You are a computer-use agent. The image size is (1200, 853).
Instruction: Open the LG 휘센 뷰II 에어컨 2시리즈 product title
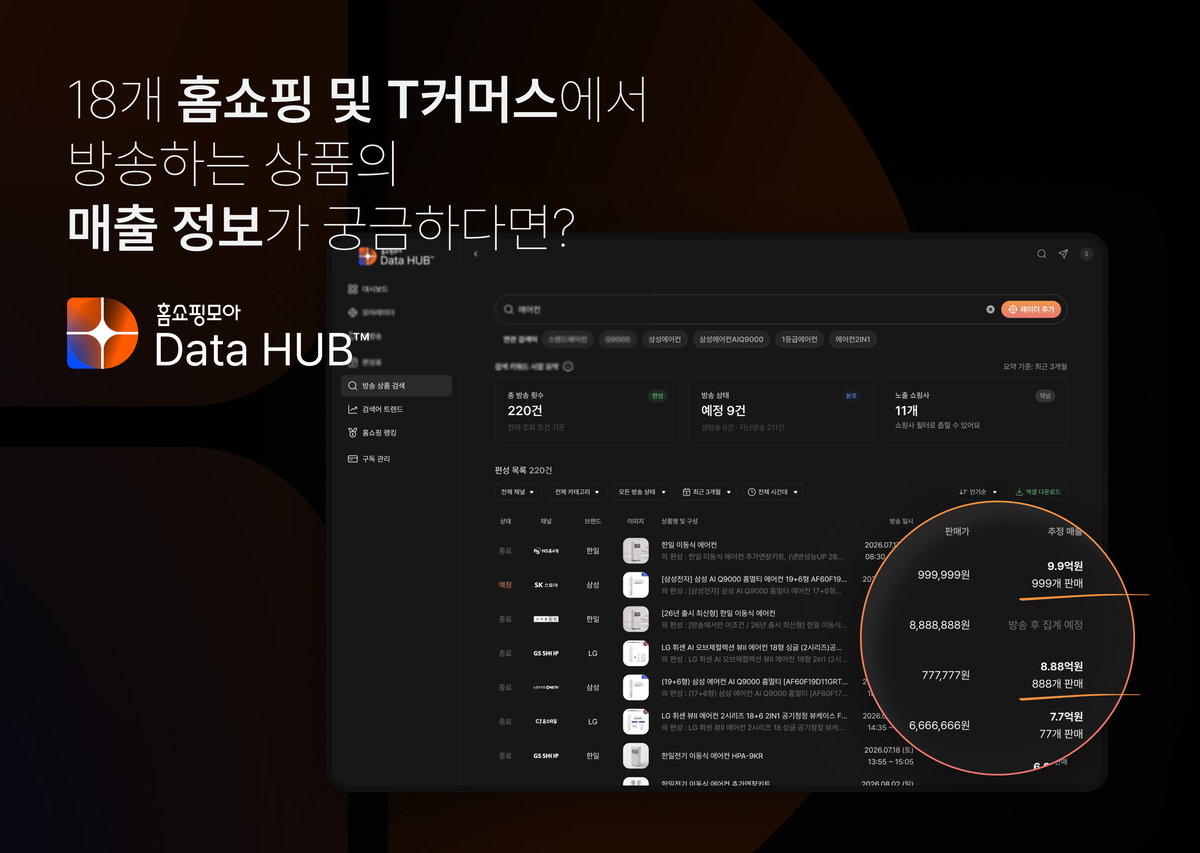(x=754, y=715)
